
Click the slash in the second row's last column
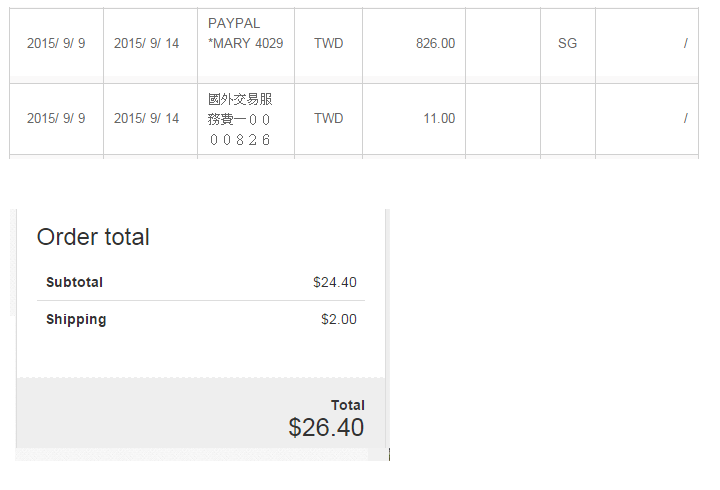click(x=686, y=118)
